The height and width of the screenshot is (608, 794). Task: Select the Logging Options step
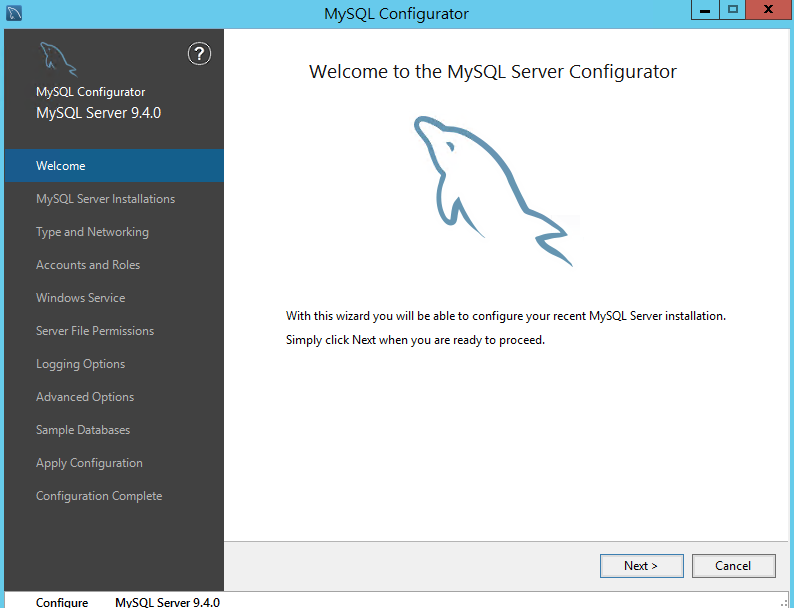81,364
